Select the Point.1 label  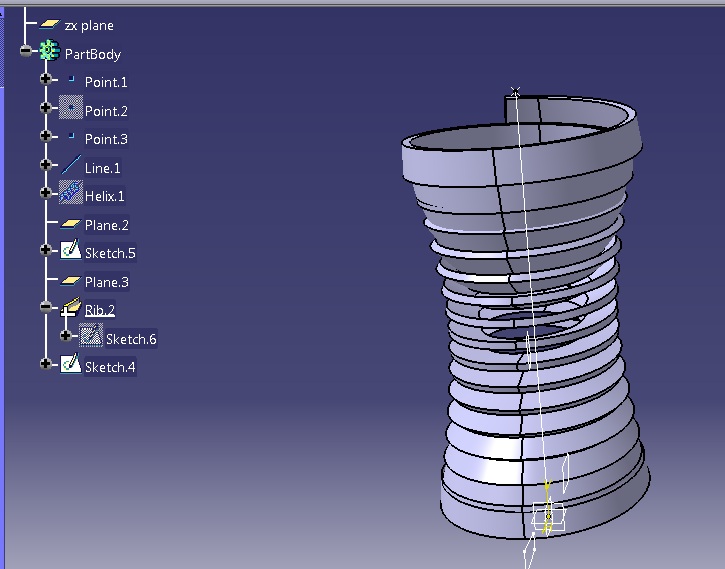coord(106,82)
